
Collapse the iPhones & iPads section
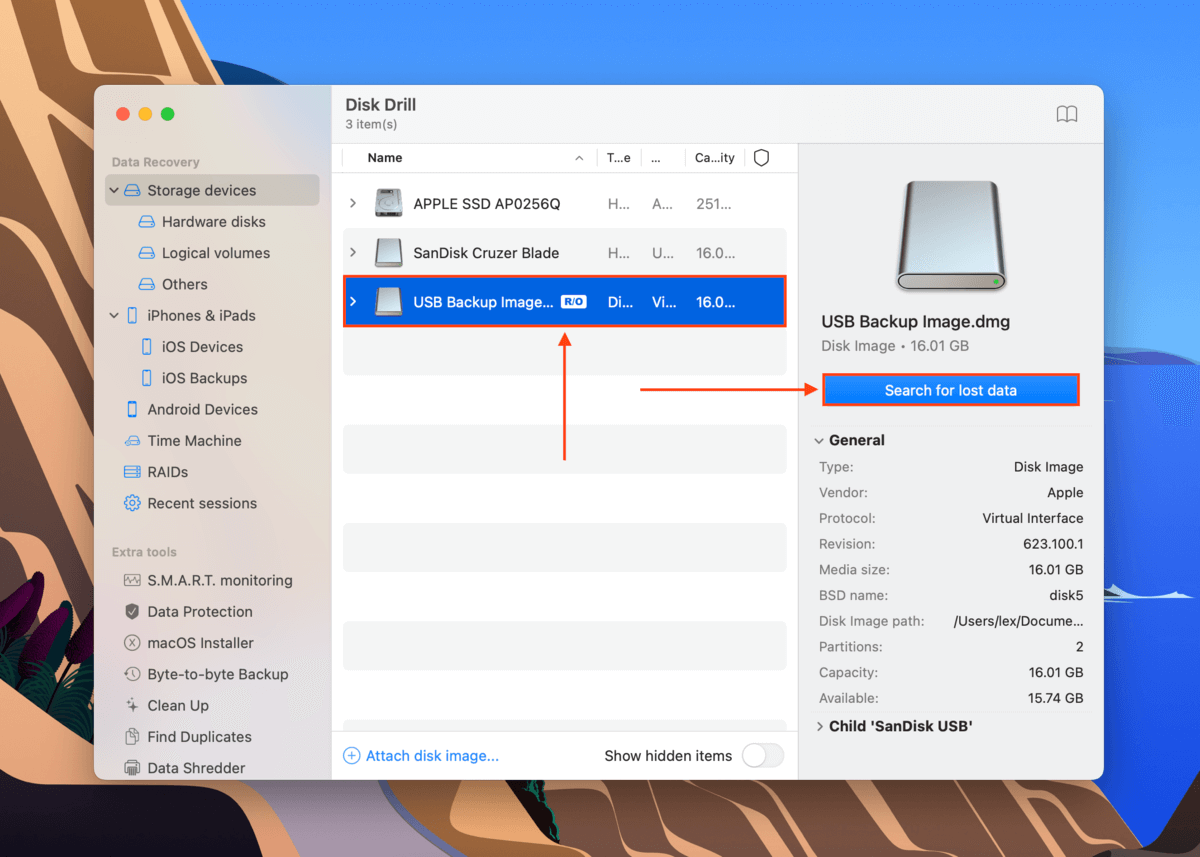[x=114, y=315]
